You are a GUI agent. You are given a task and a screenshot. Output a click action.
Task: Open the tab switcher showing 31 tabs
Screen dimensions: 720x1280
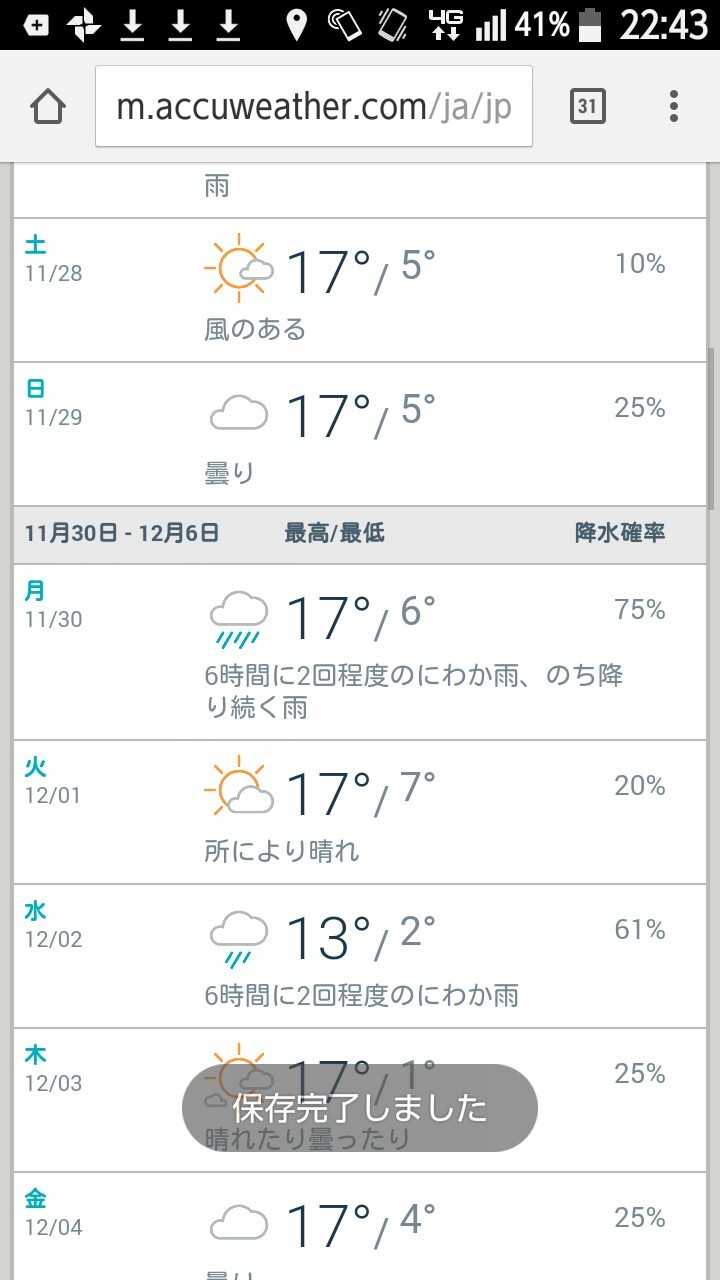(x=588, y=106)
